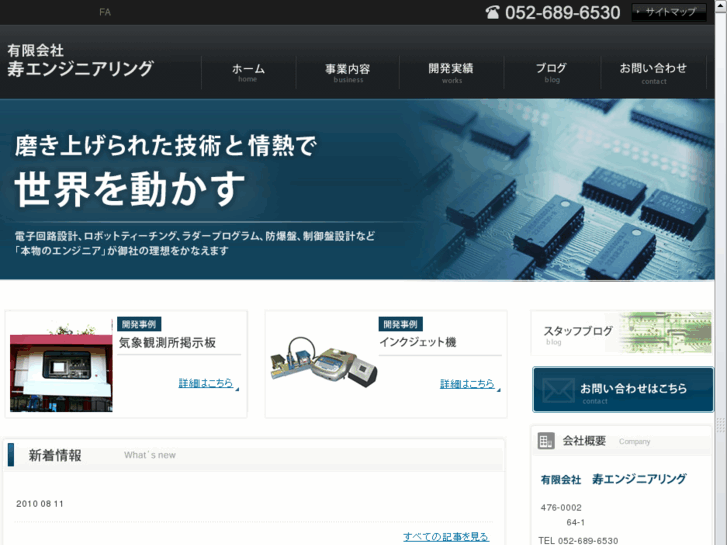This screenshot has height=545, width=727.
Task: Click the postal code 476-0002
Action: [561, 507]
